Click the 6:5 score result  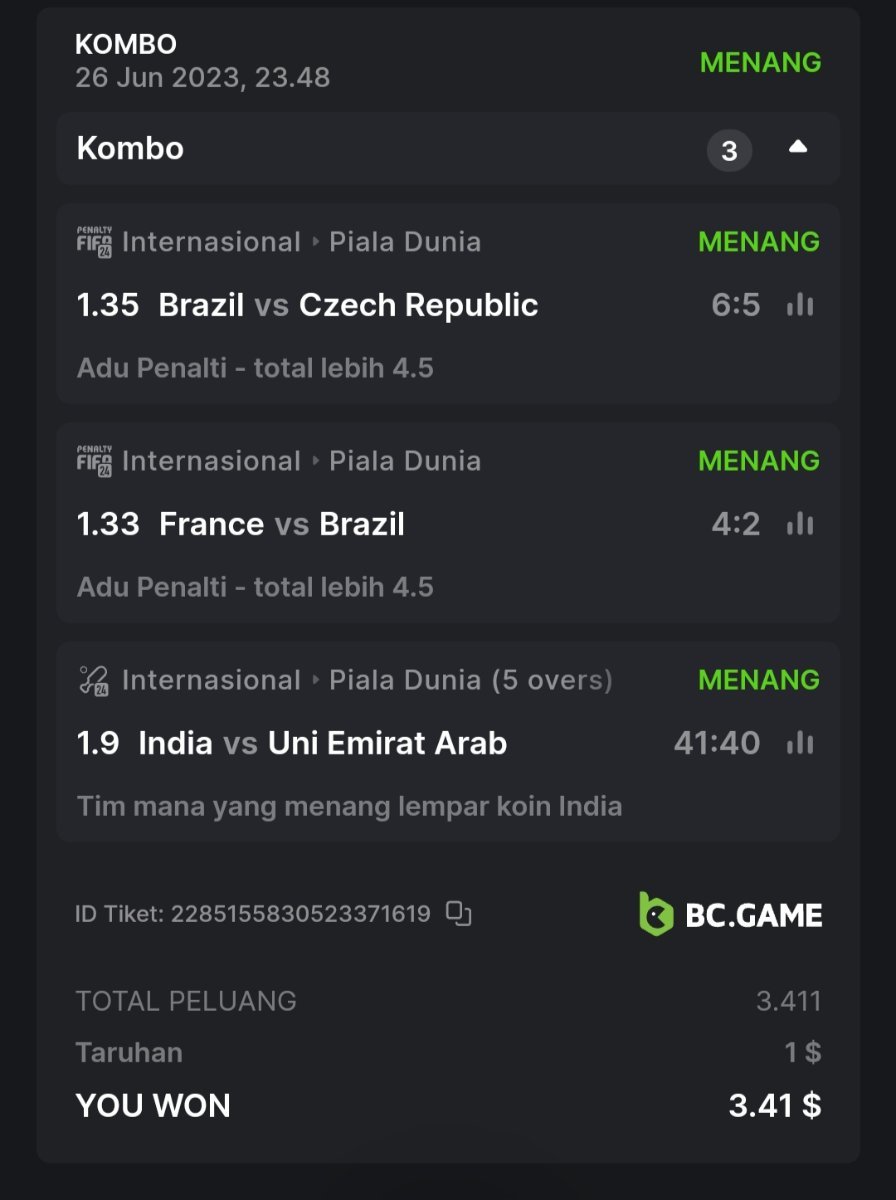point(735,305)
